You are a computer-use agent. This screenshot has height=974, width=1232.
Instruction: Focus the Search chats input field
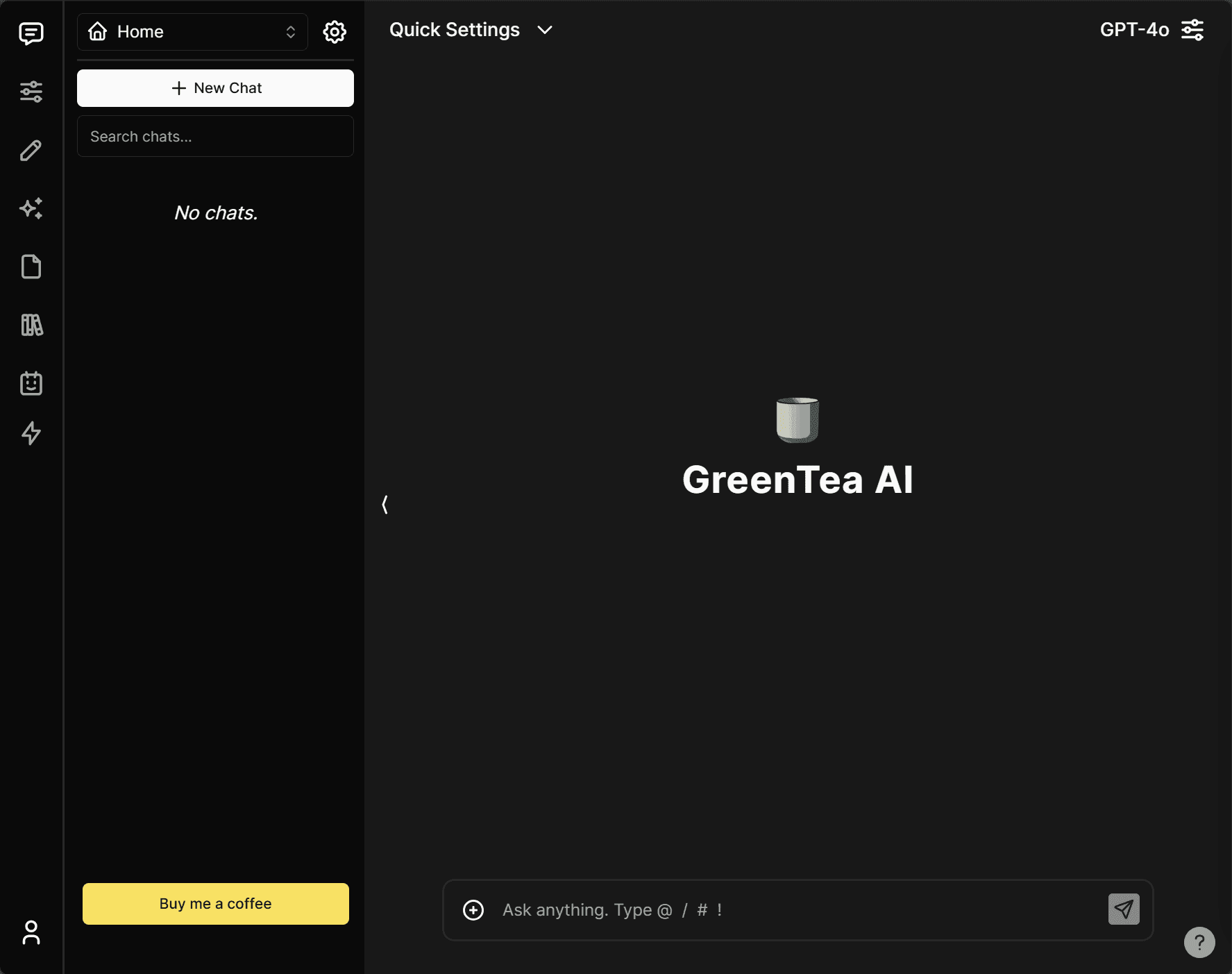coord(215,137)
